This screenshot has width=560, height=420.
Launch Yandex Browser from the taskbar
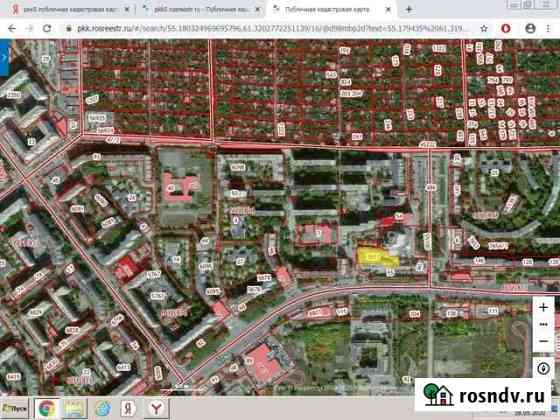(156, 408)
